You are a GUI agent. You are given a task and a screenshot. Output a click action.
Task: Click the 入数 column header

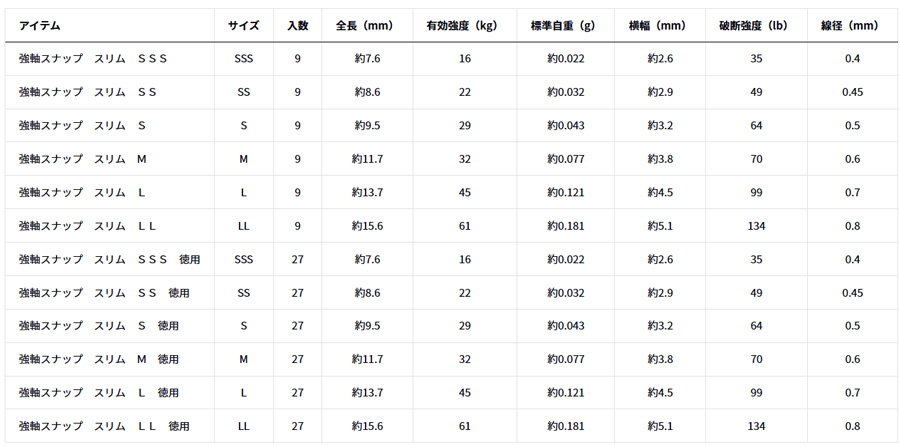[x=297, y=26]
